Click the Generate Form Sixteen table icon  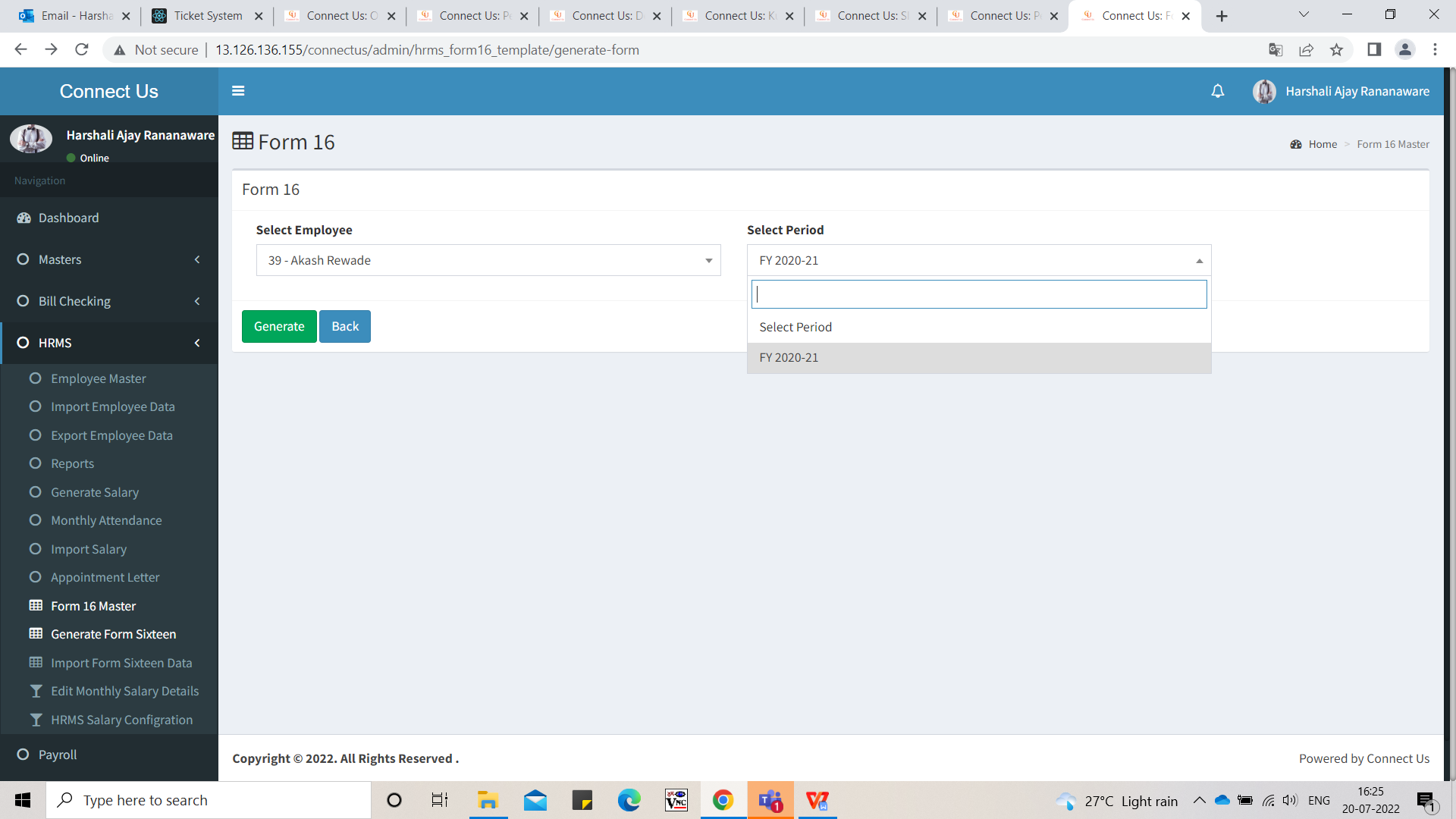[x=36, y=633]
